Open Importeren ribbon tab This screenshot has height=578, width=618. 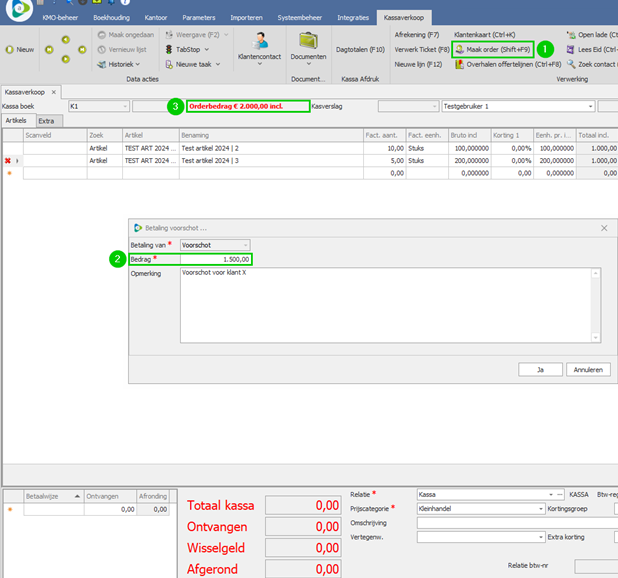(x=246, y=18)
